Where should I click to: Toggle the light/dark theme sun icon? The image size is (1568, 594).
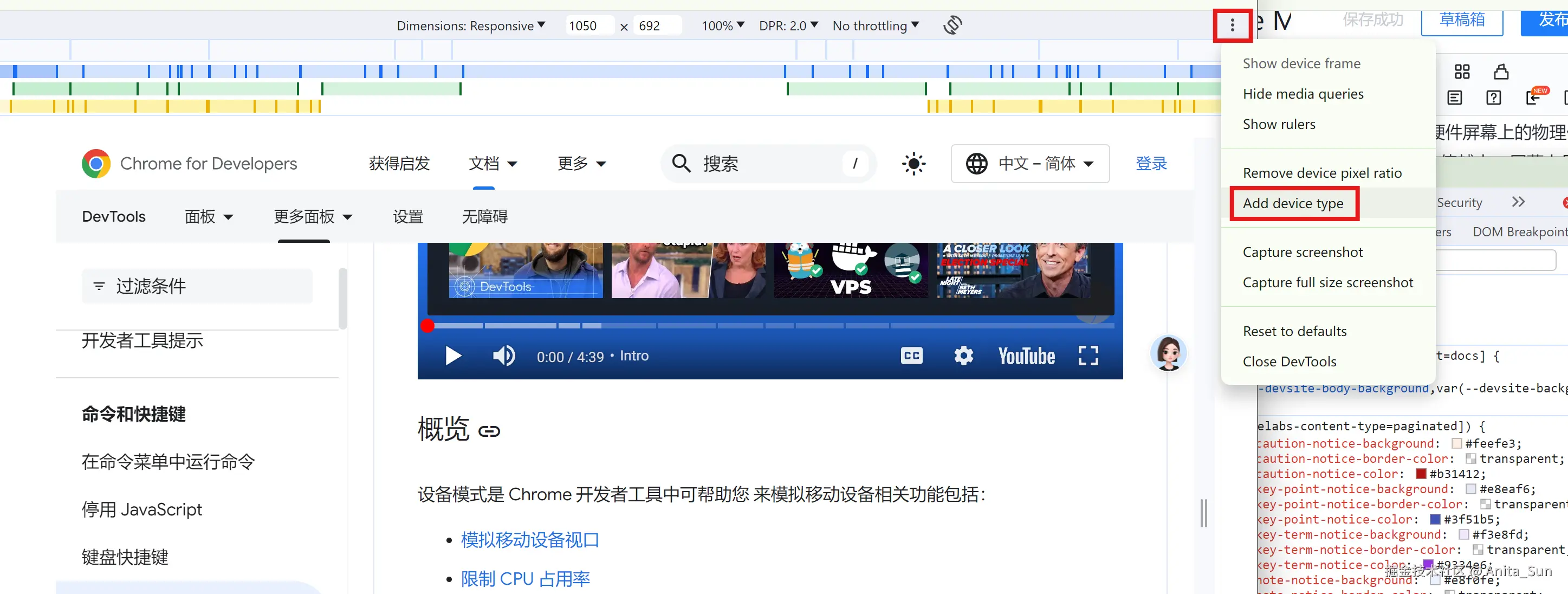pyautogui.click(x=913, y=164)
